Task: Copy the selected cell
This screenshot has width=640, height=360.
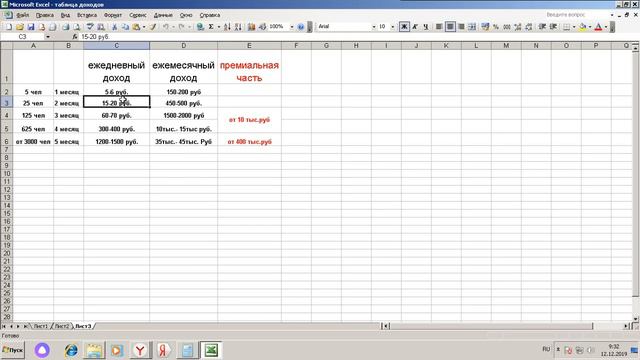Action: pyautogui.click(x=125, y=27)
